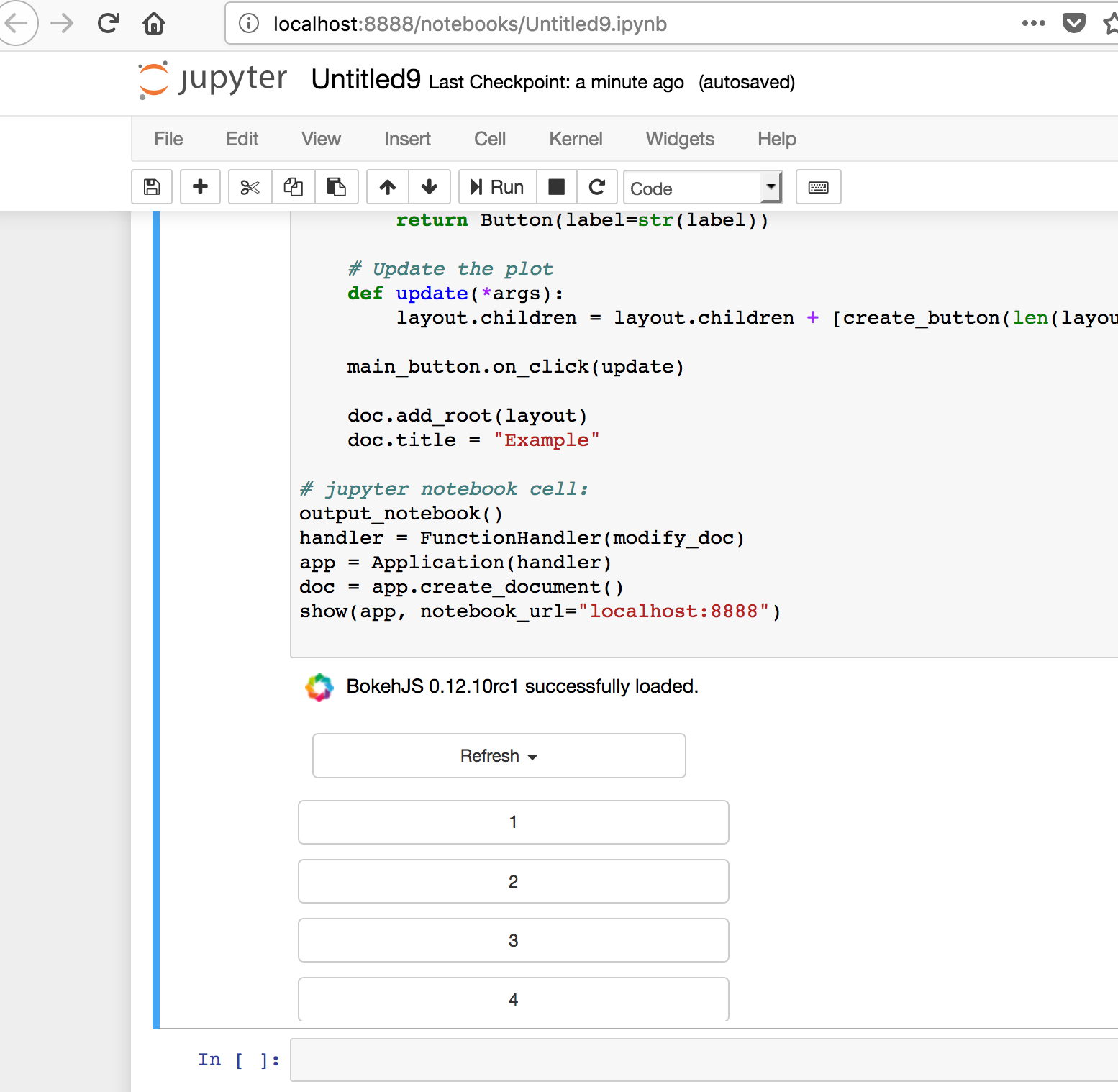This screenshot has width=1118, height=1092.
Task: Interrupt the kernel with the stop icon
Action: point(556,187)
